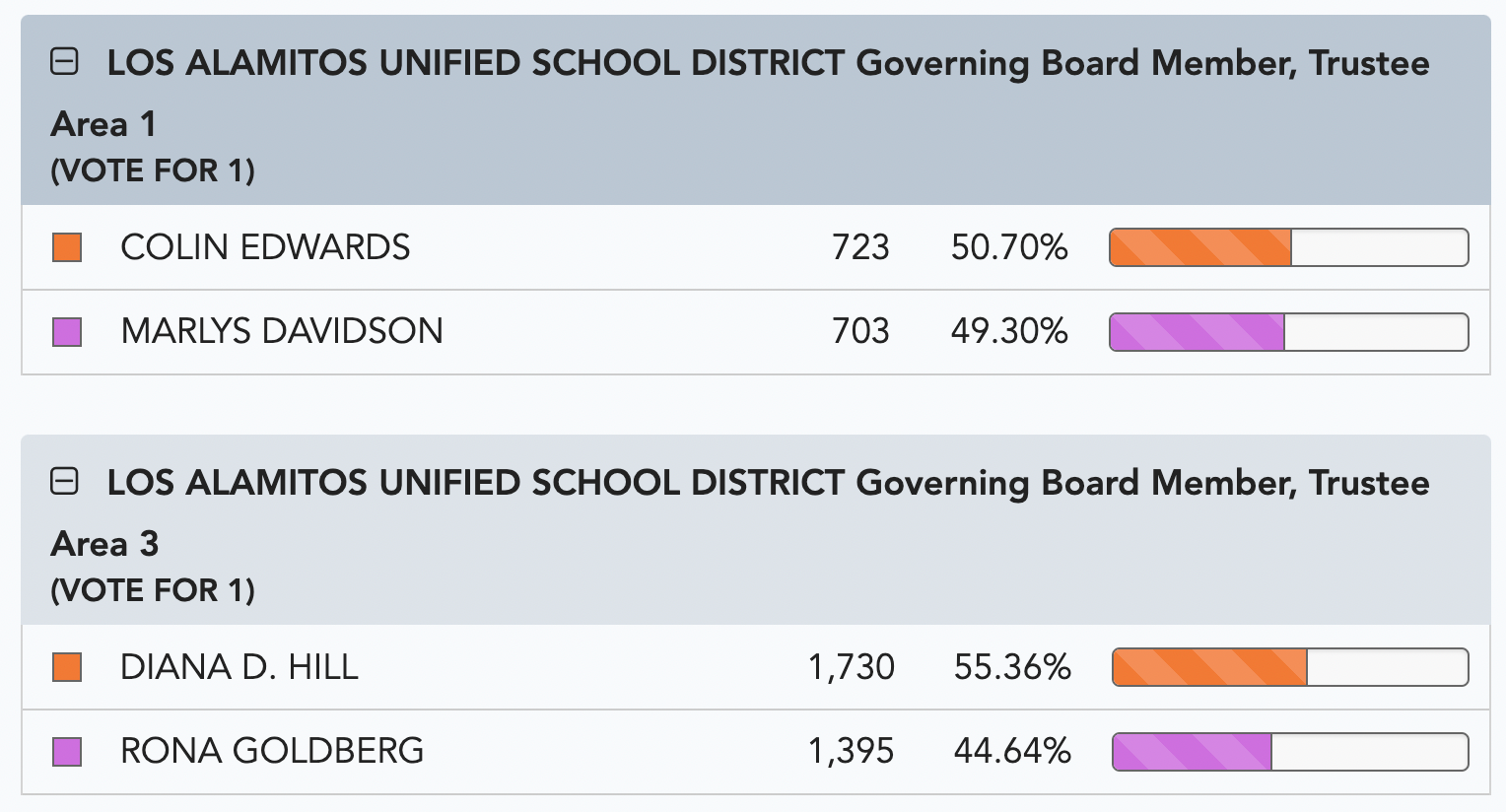Select the Rona Goldberg candidate name

pyautogui.click(x=272, y=751)
